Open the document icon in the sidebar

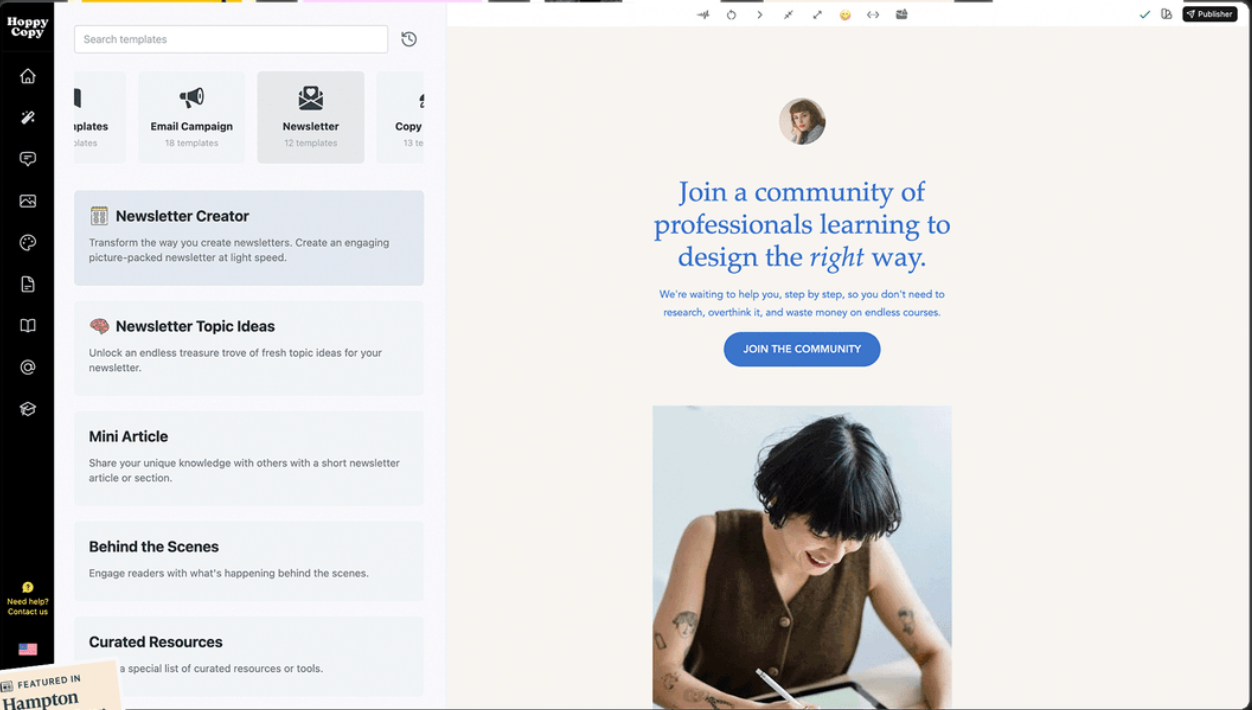coord(28,285)
